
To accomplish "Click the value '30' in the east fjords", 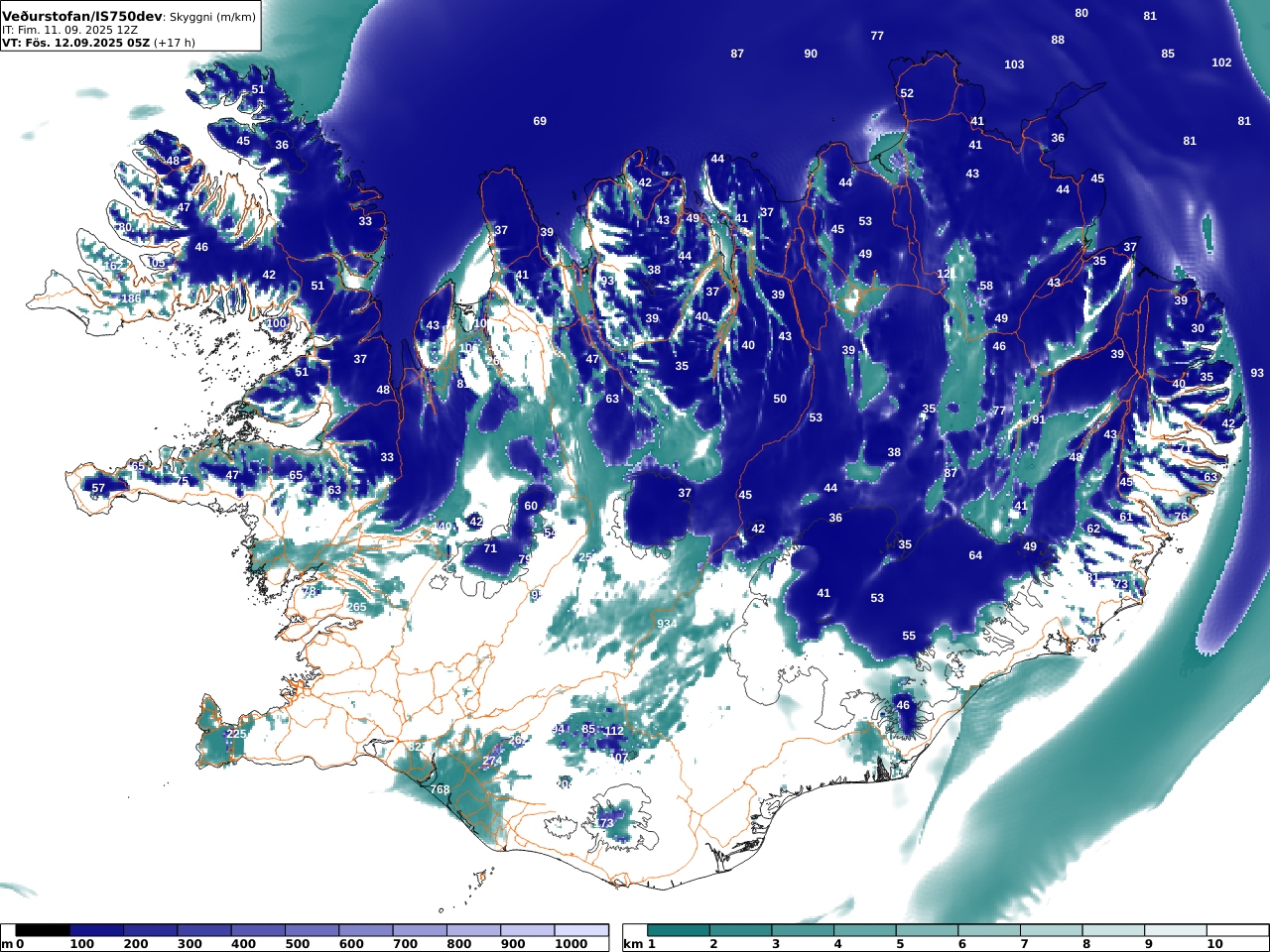I will point(1198,328).
